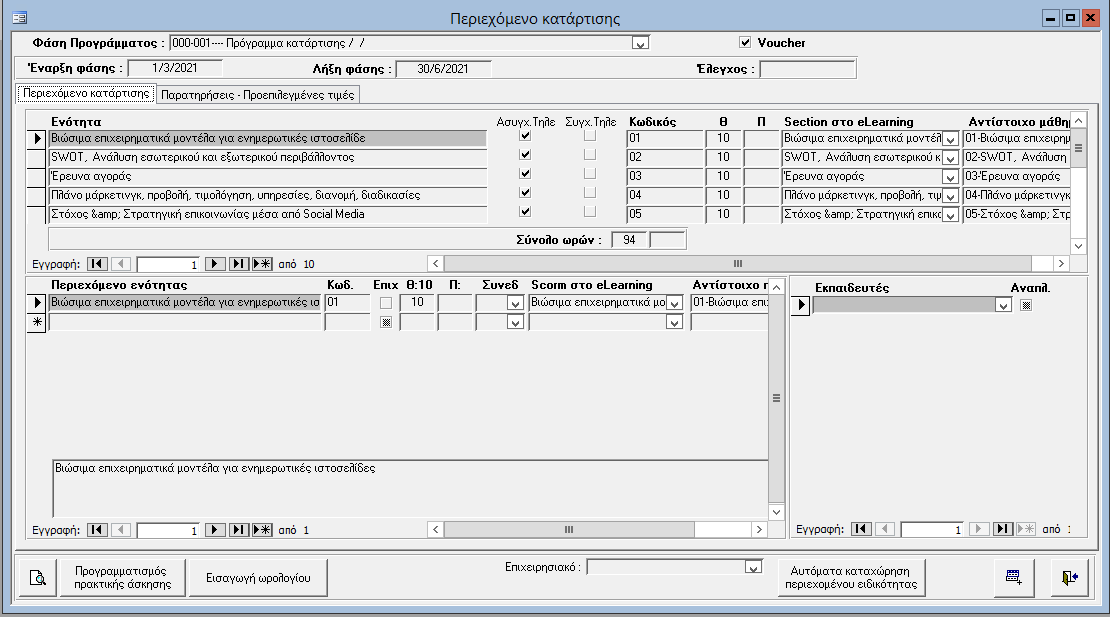The width and height of the screenshot is (1110, 617).
Task: Add new record in units navigator
Action: tap(262, 264)
